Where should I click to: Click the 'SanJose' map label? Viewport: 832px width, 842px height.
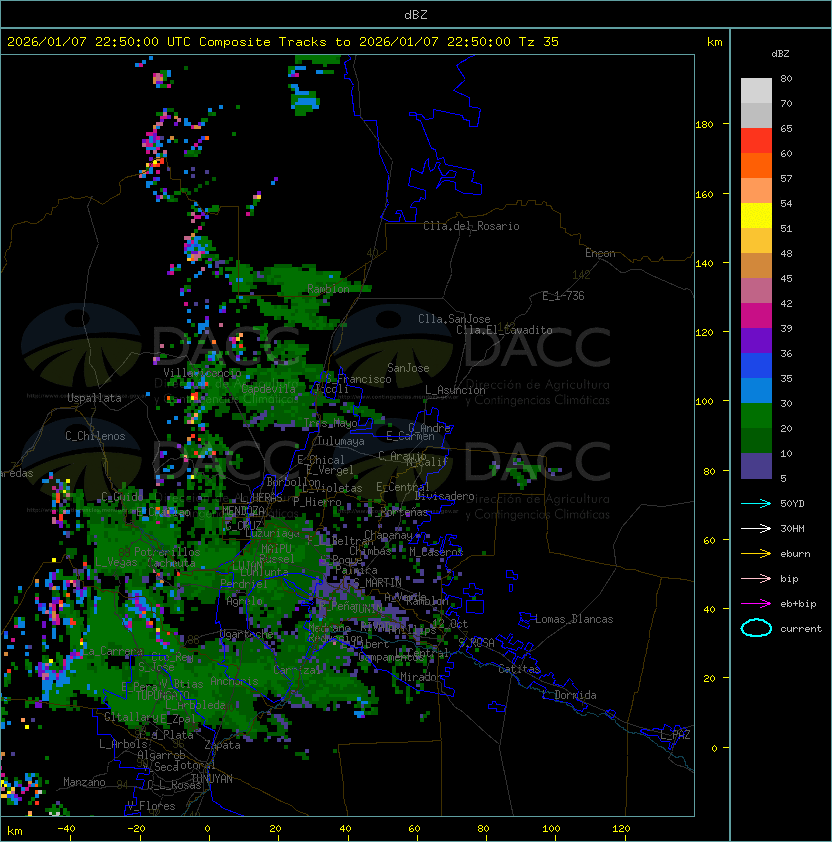pos(408,368)
